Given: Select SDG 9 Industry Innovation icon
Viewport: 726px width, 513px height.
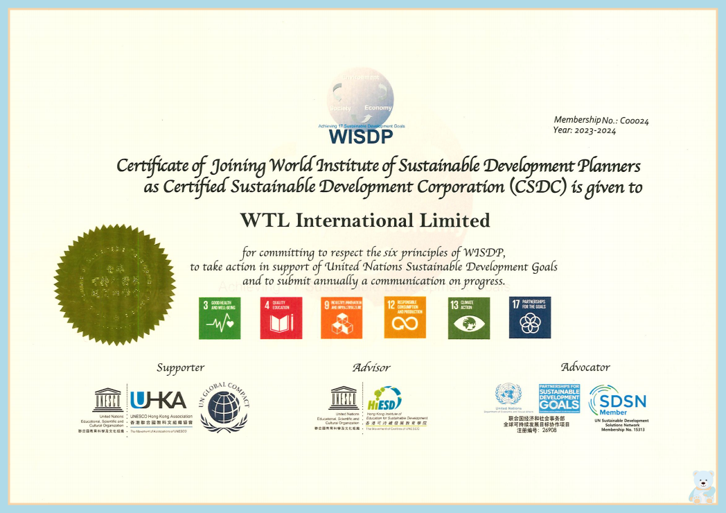Looking at the screenshot, I should (342, 318).
